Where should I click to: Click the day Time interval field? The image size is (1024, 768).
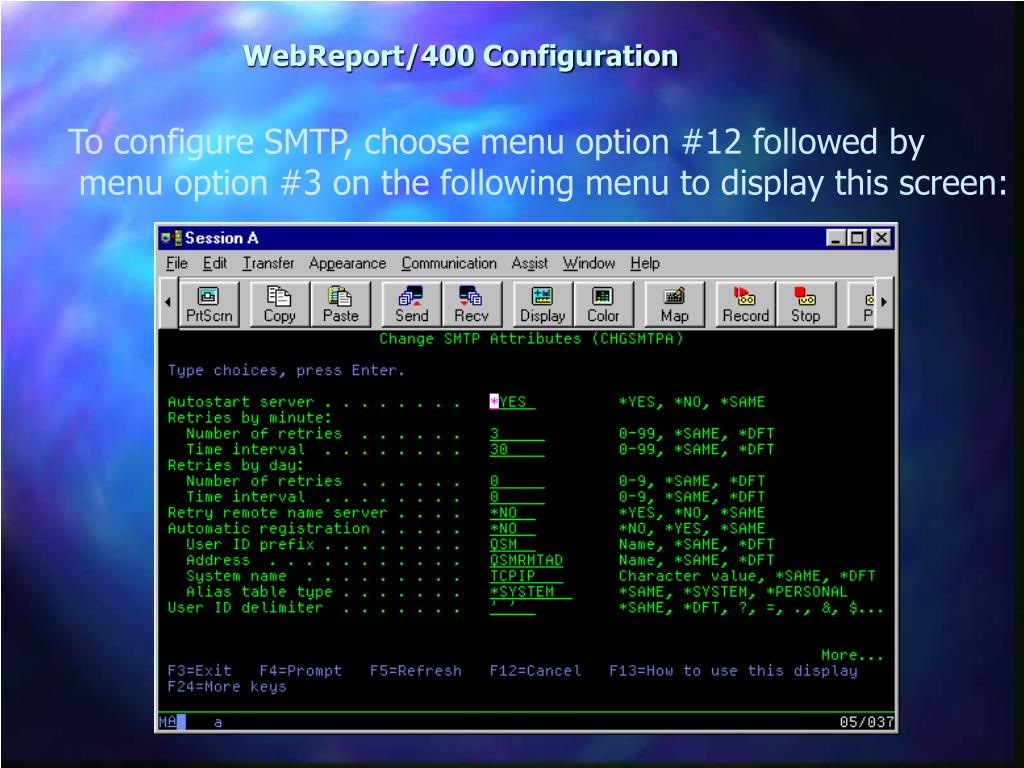517,497
